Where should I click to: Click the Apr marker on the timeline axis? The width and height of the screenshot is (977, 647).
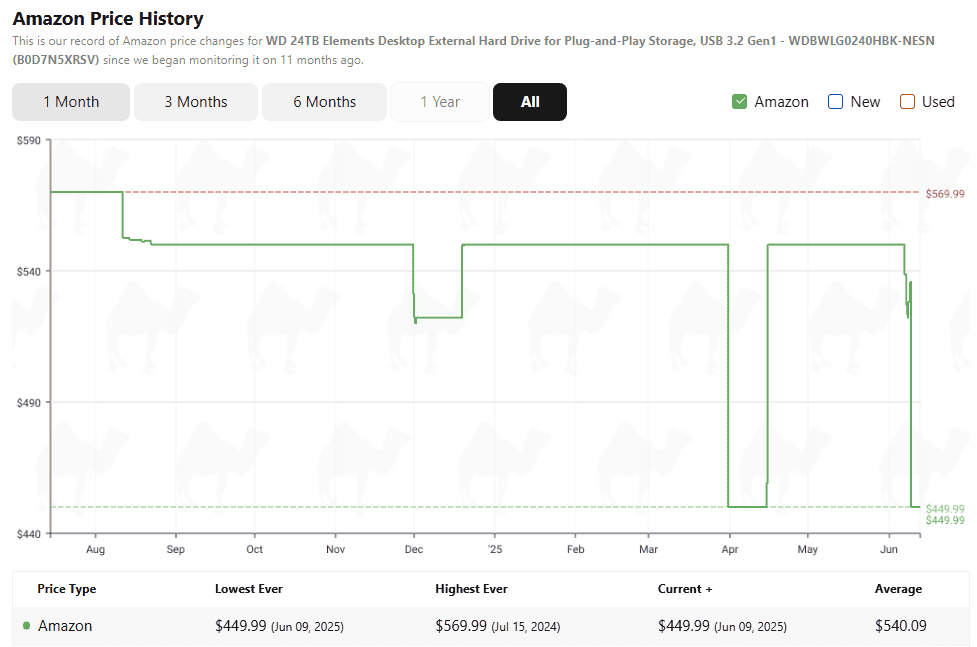coord(730,549)
